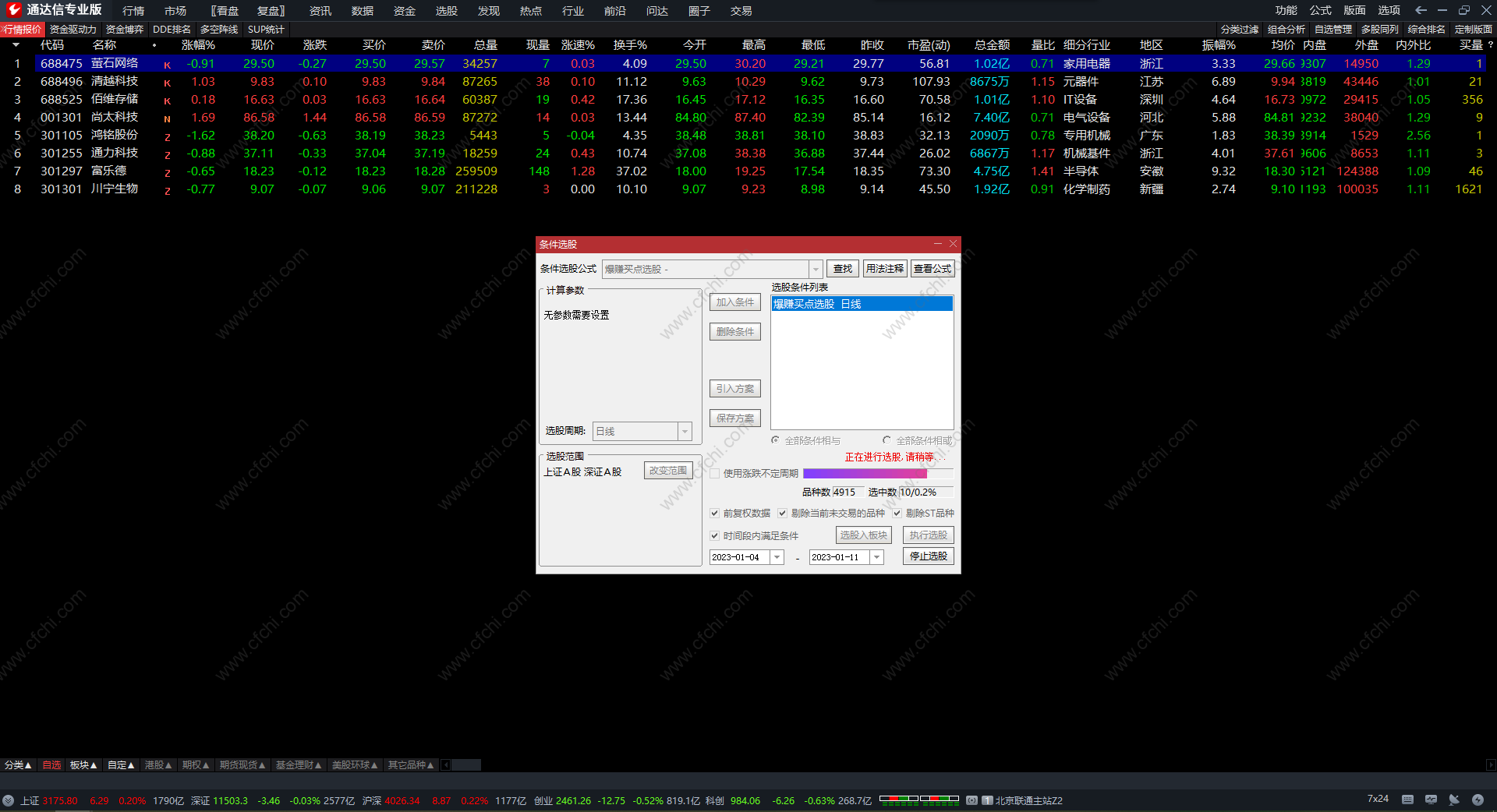Click the round arrow icon beside 上证 index
Screen dimensions: 1497x812
[9, 800]
